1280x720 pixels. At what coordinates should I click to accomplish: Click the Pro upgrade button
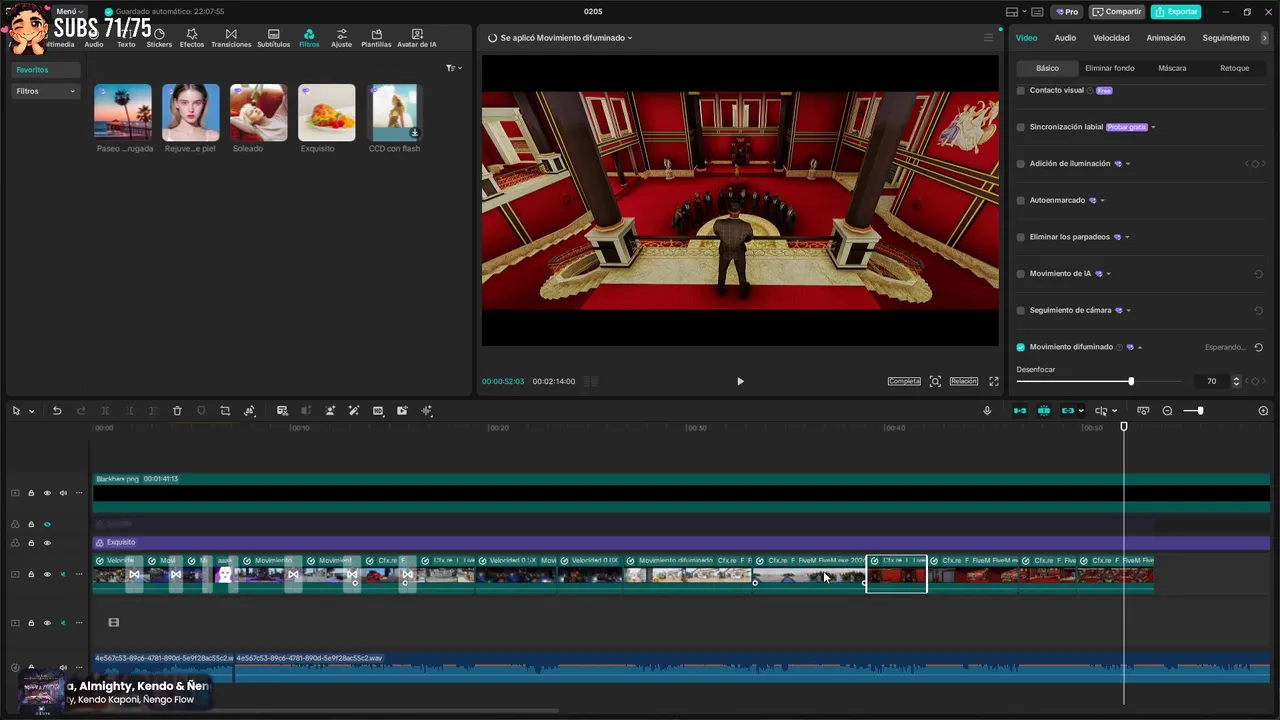pyautogui.click(x=1066, y=12)
